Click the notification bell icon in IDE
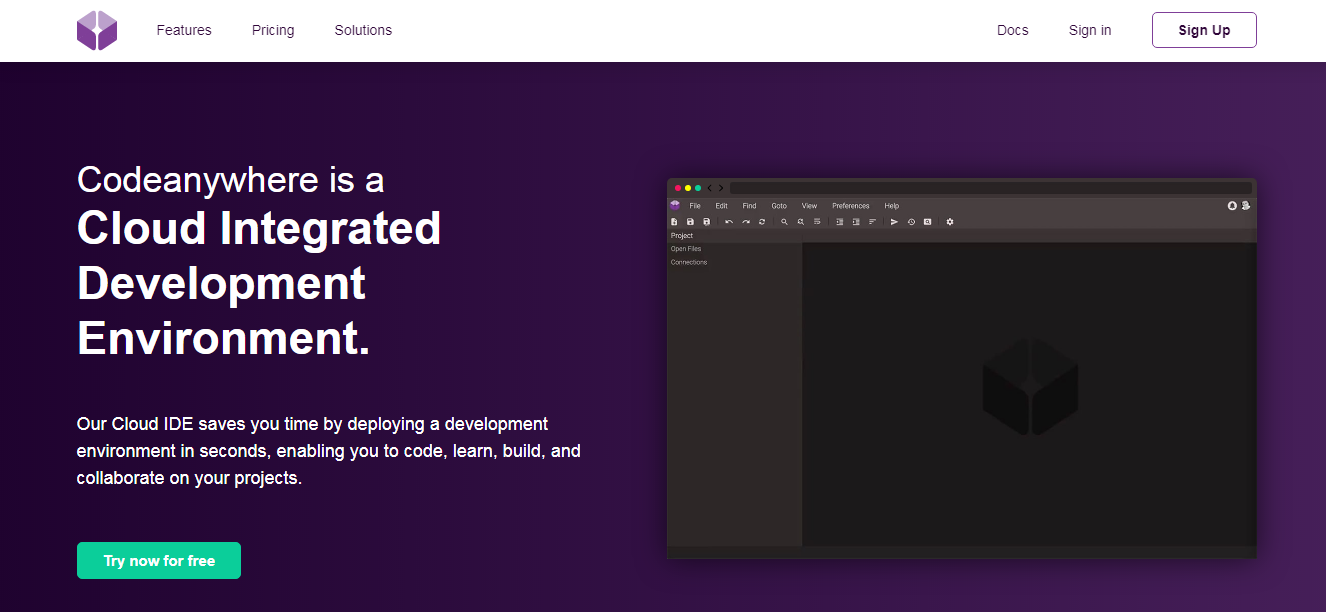The width and height of the screenshot is (1326, 612). (x=1232, y=206)
